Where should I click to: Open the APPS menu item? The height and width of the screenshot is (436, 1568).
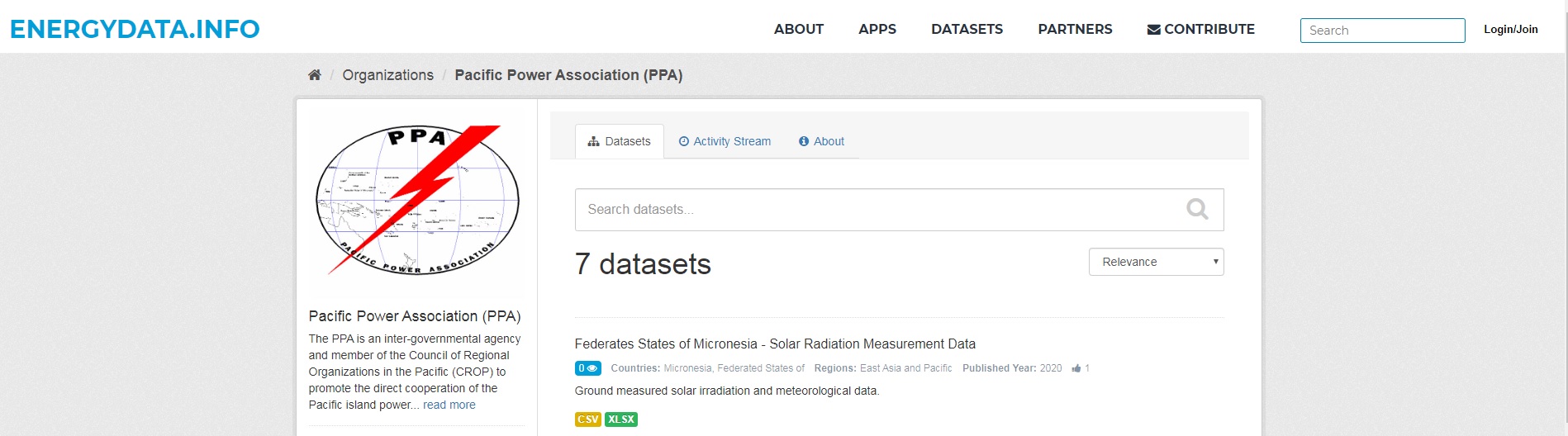click(x=877, y=29)
